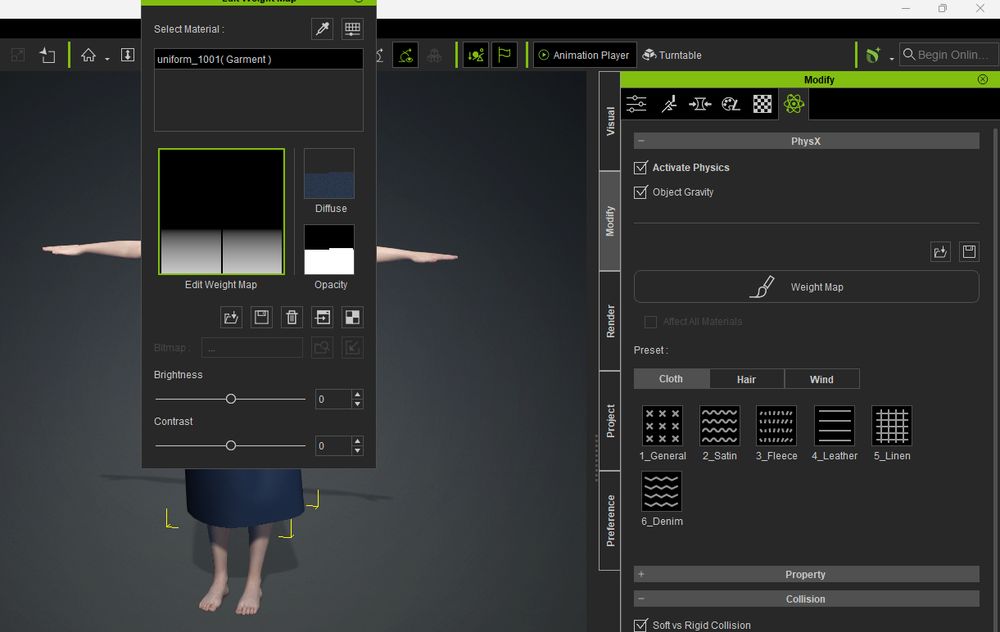Open the dropdown arrow beside the Home icon

(107, 59)
